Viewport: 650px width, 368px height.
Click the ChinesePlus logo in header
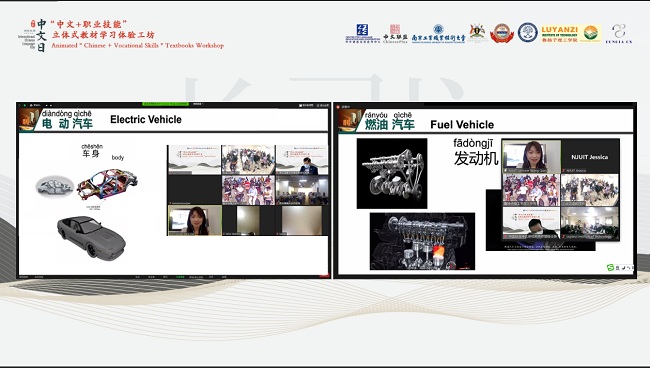(395, 34)
